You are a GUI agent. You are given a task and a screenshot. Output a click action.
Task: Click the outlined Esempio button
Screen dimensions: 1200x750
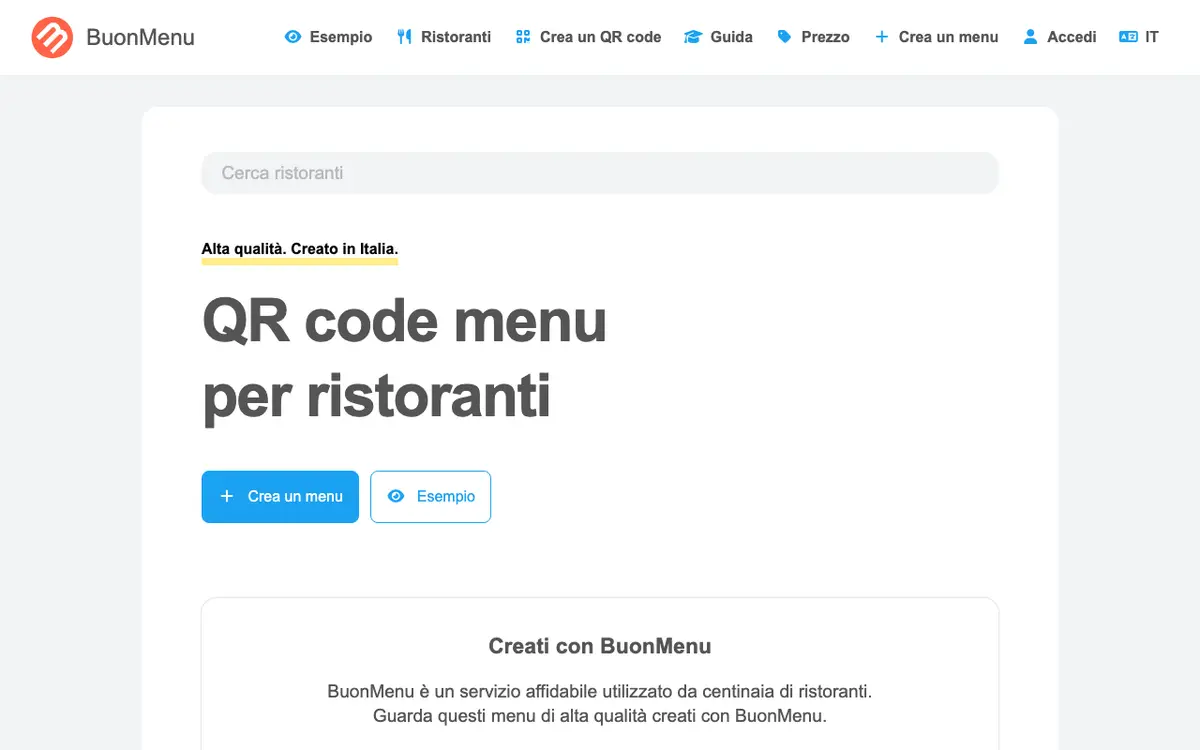[x=431, y=497]
